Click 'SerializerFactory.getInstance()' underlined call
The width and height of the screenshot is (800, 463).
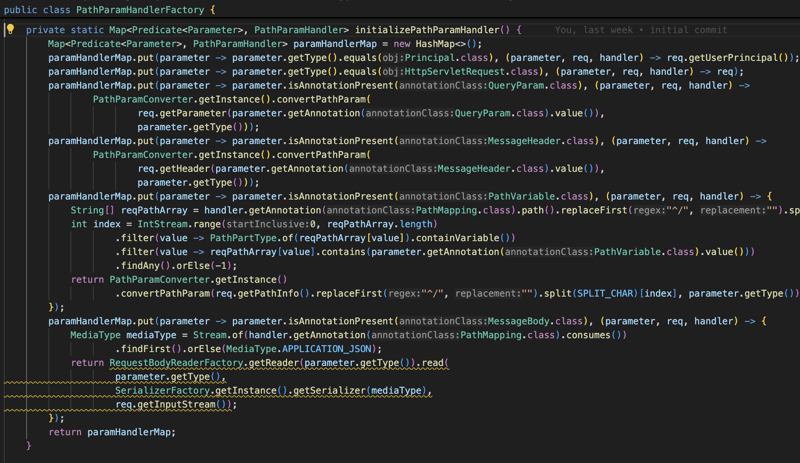pos(201,391)
